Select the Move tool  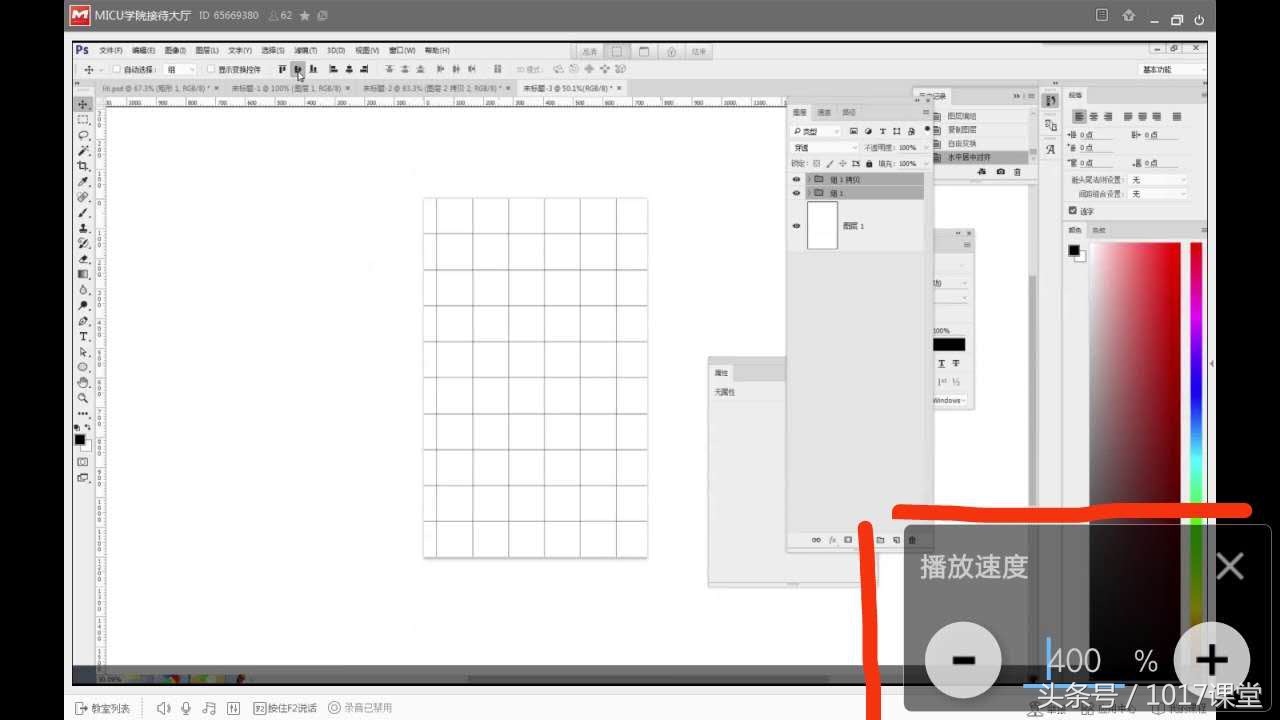[84, 104]
